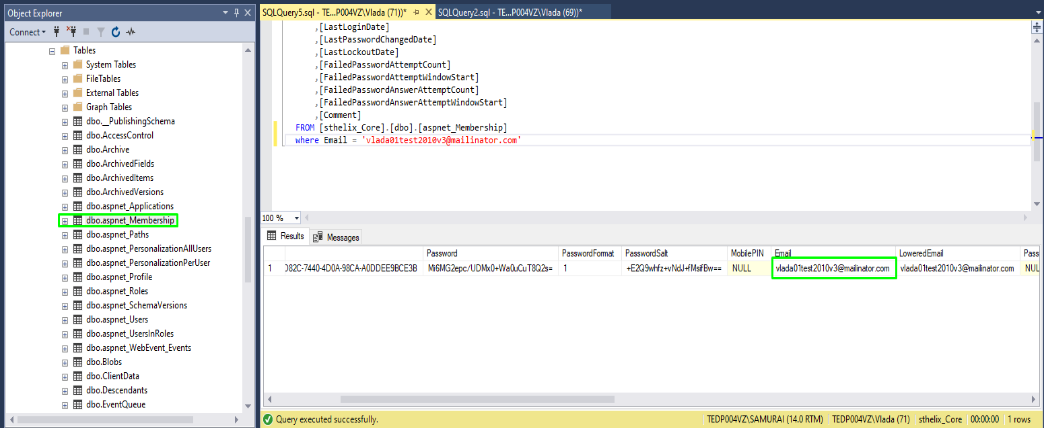The width and height of the screenshot is (1044, 428).
Task: Click the Object Explorer vertical scrollbar
Action: point(248,249)
